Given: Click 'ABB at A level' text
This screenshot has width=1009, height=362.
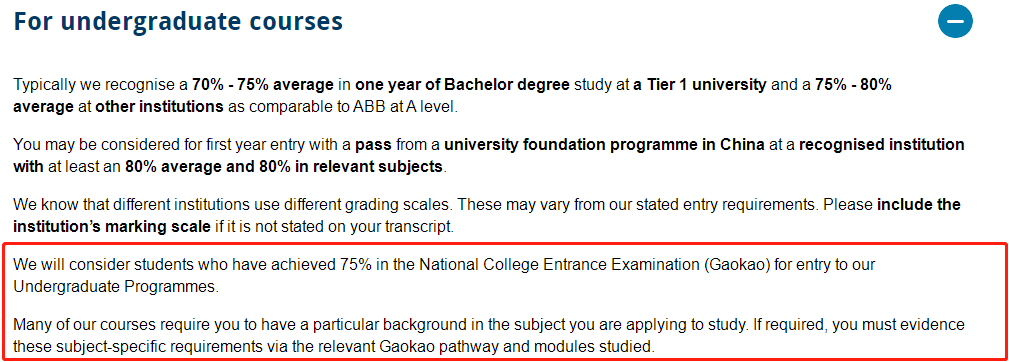Looking at the screenshot, I should (x=414, y=107).
